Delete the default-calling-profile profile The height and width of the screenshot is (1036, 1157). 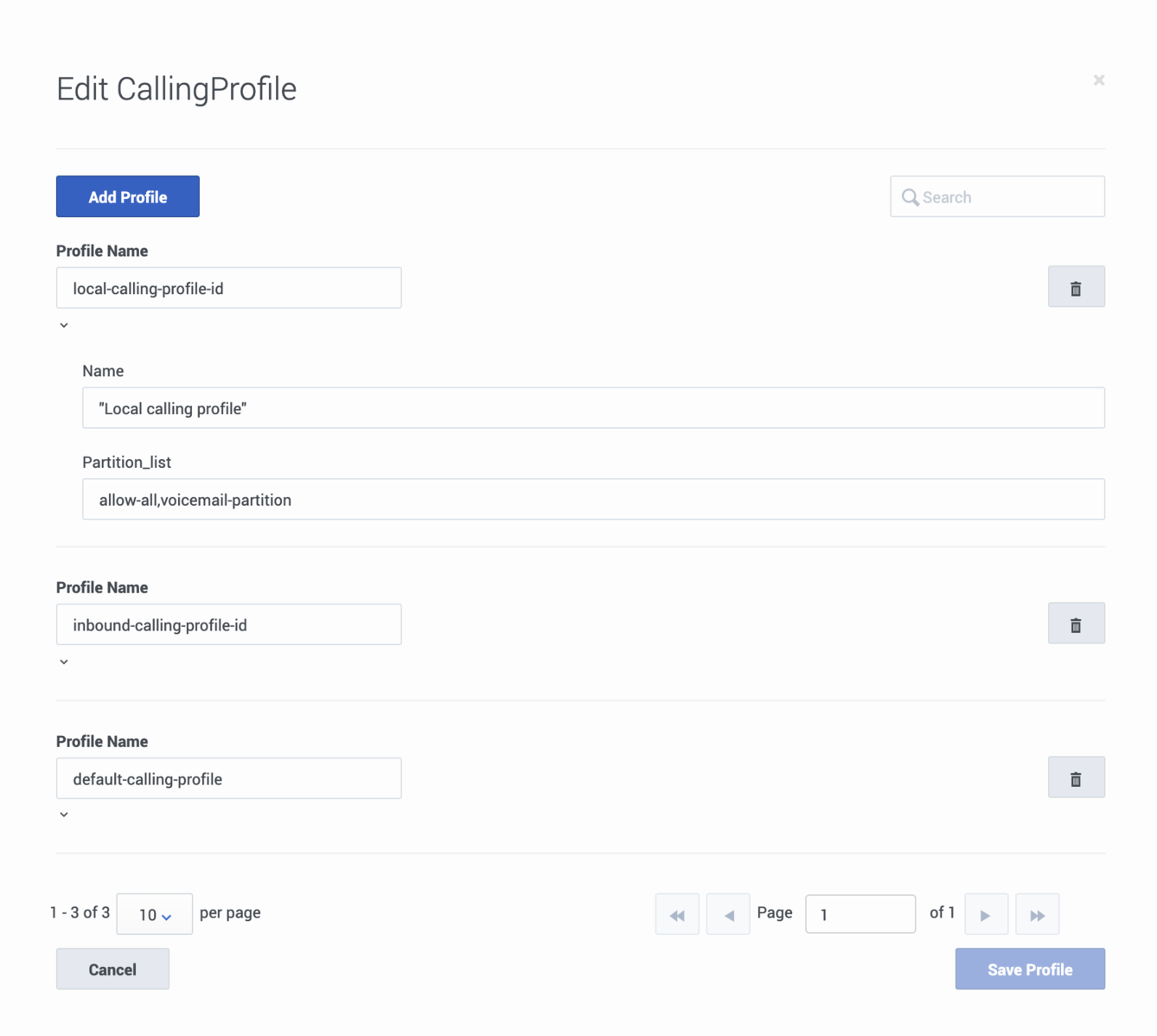coord(1076,777)
